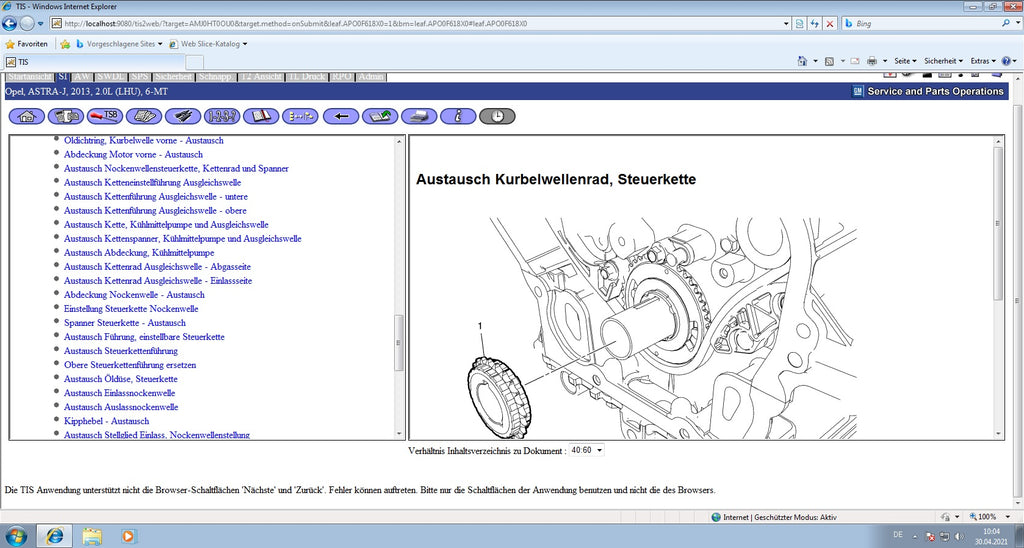Refresh the page in Internet Explorer
This screenshot has height=548, width=1024.
tap(815, 24)
